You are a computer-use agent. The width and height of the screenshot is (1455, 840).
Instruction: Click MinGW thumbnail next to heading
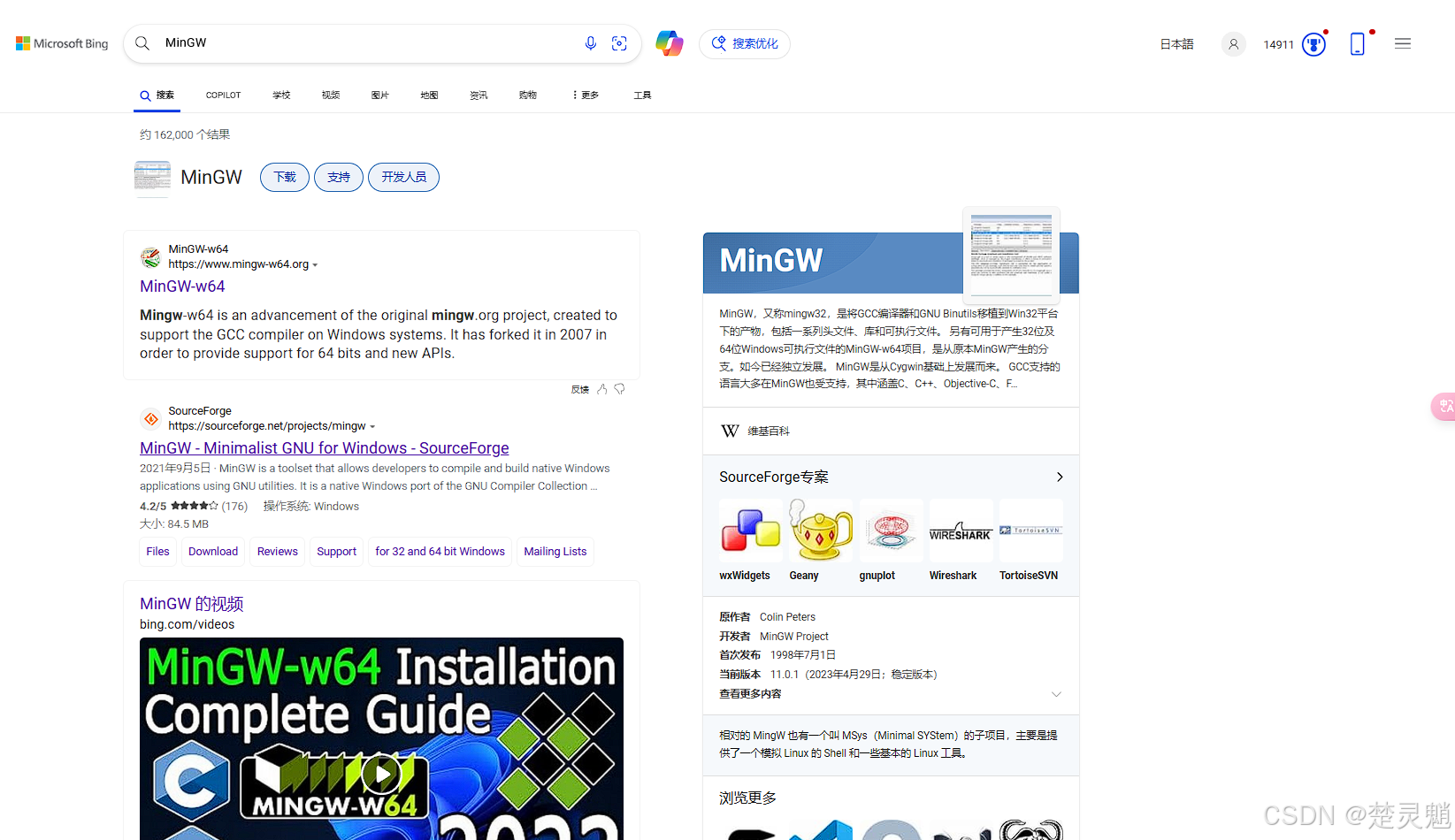pyautogui.click(x=152, y=177)
